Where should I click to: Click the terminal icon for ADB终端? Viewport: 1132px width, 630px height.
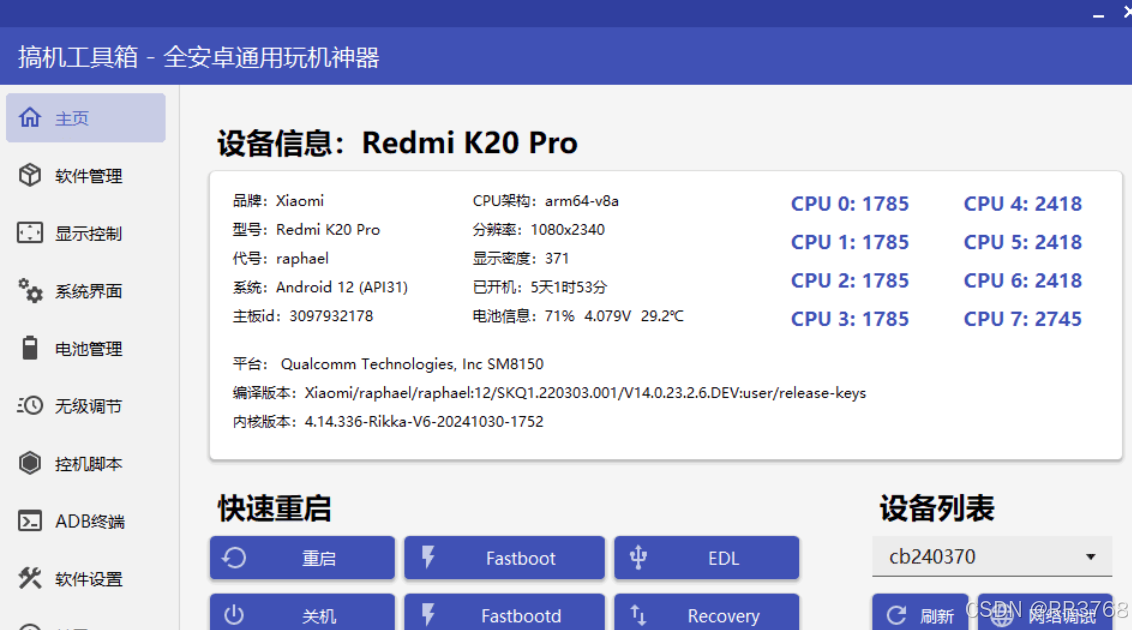pos(30,521)
